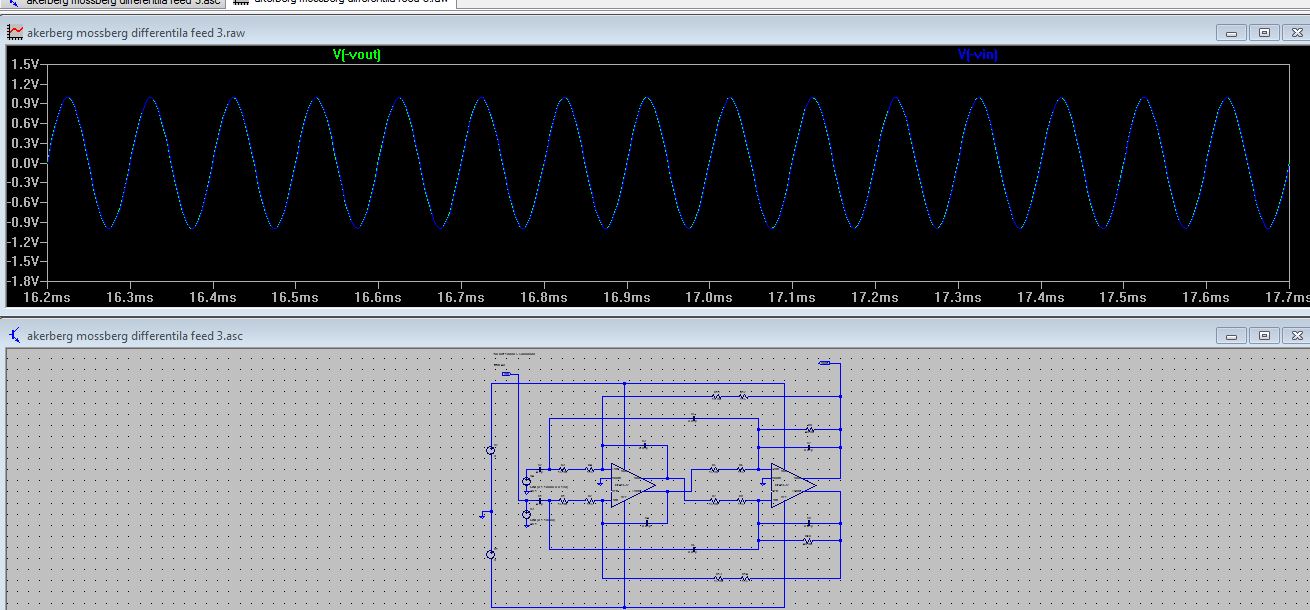Click the -1.8V vertical axis label
The width and height of the screenshot is (1310, 610).
click(22, 281)
